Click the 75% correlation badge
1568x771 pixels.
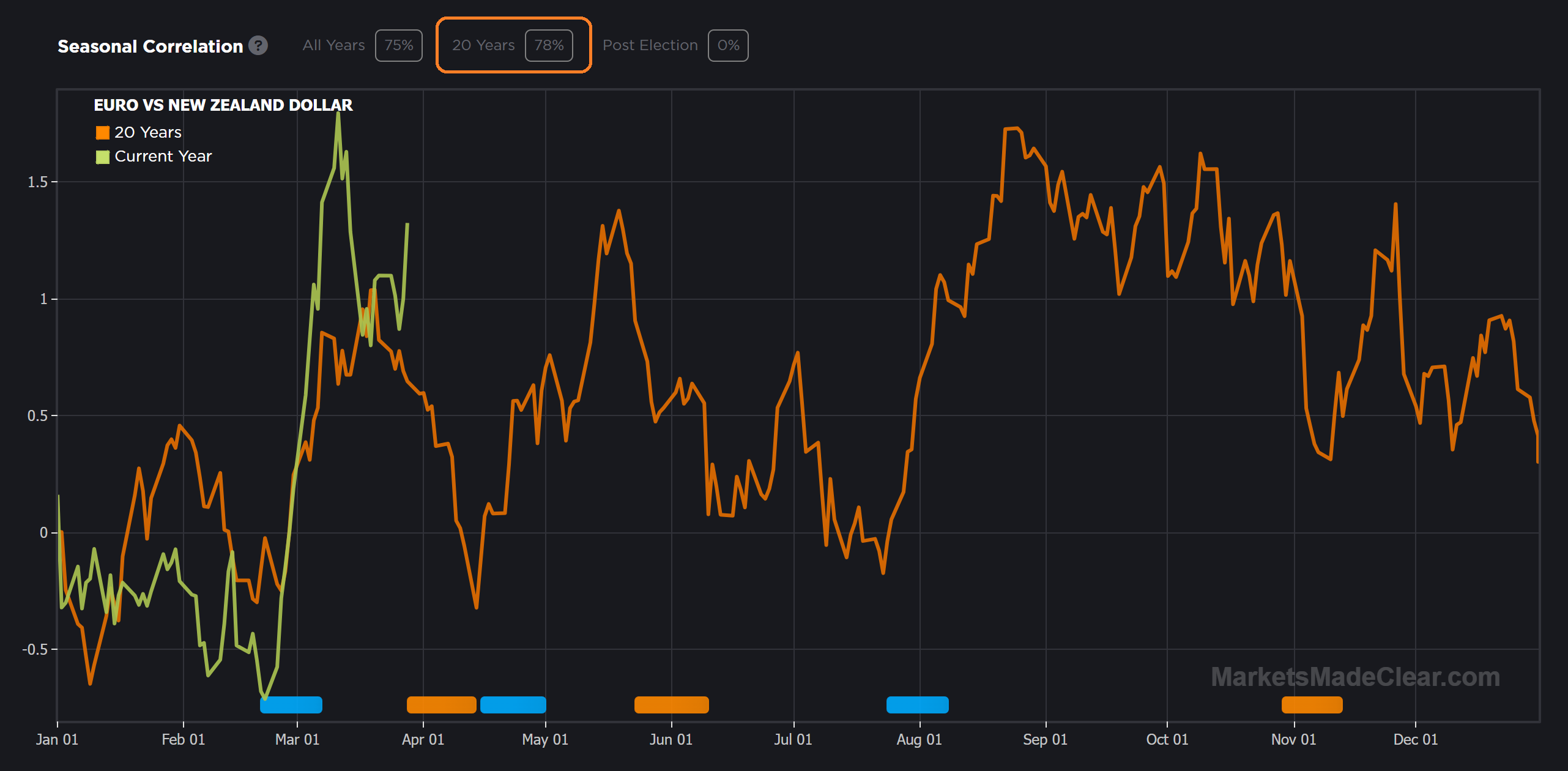[x=399, y=45]
